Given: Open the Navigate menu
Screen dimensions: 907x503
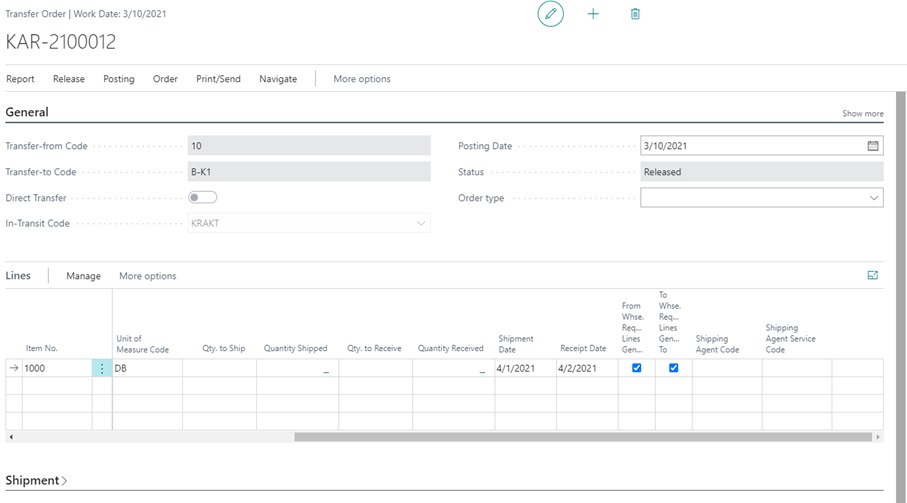Looking at the screenshot, I should 278,79.
